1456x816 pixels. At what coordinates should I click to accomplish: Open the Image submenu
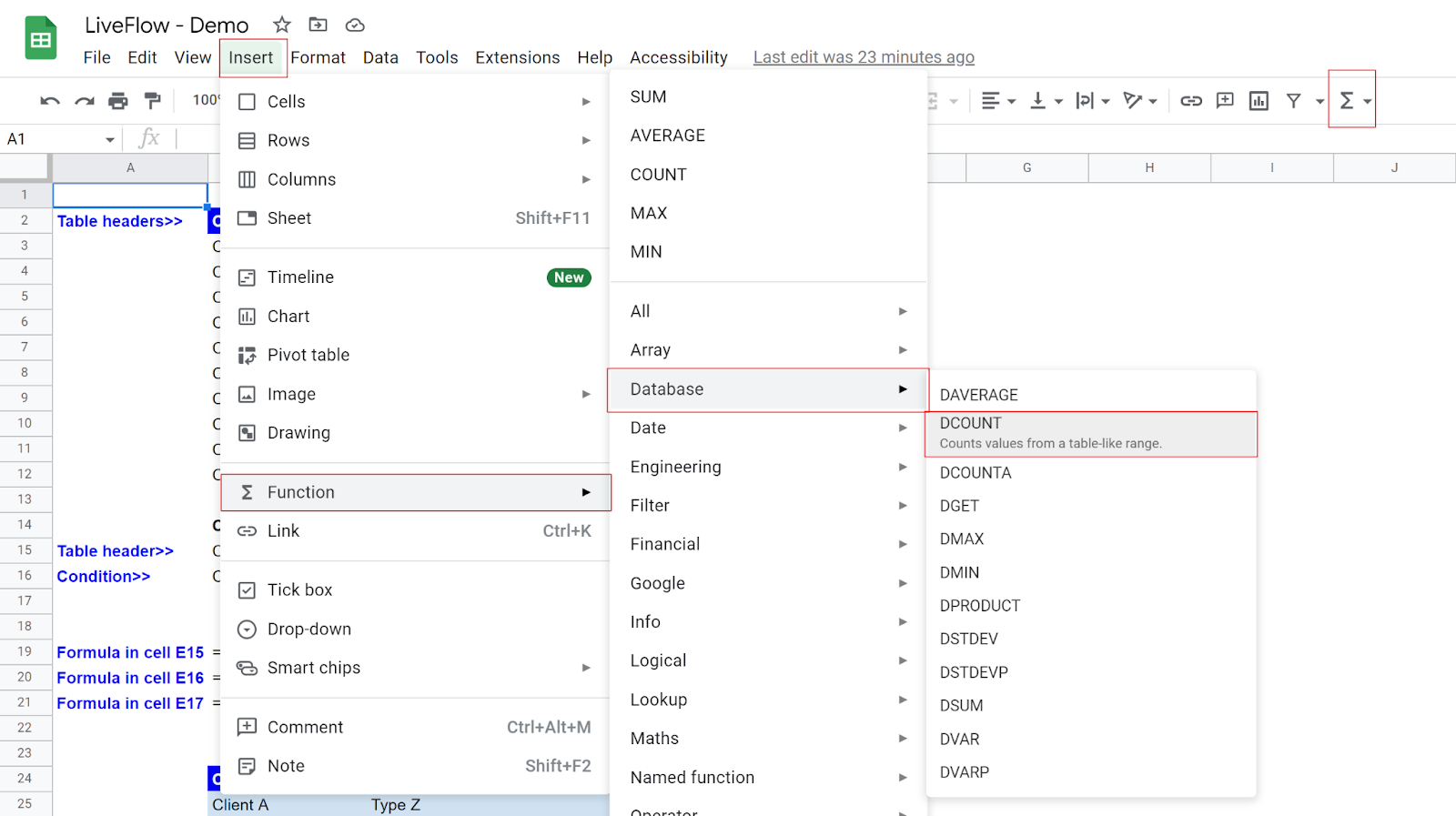click(x=414, y=395)
